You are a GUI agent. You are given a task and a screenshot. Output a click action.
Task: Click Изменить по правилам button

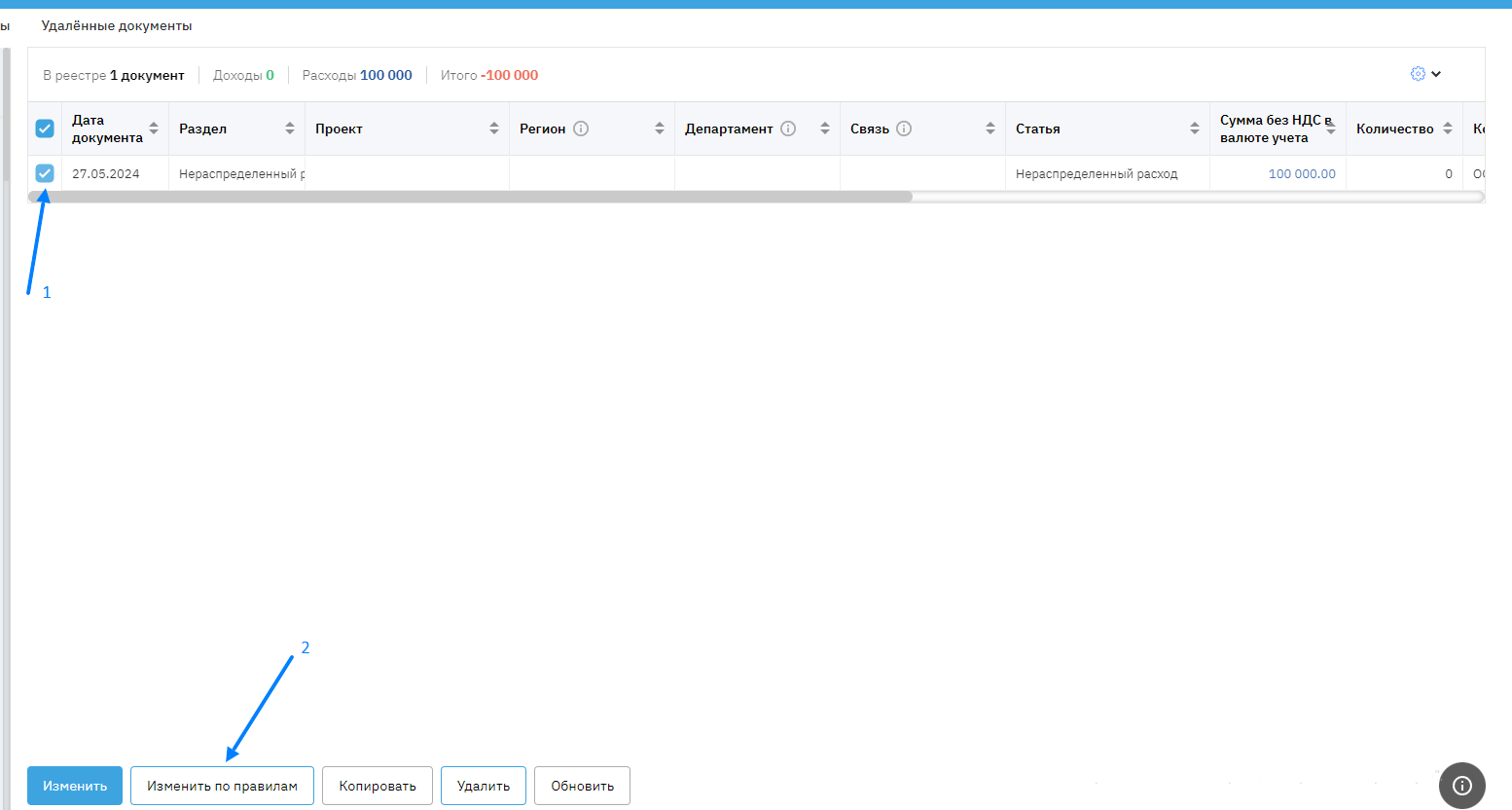point(222,786)
